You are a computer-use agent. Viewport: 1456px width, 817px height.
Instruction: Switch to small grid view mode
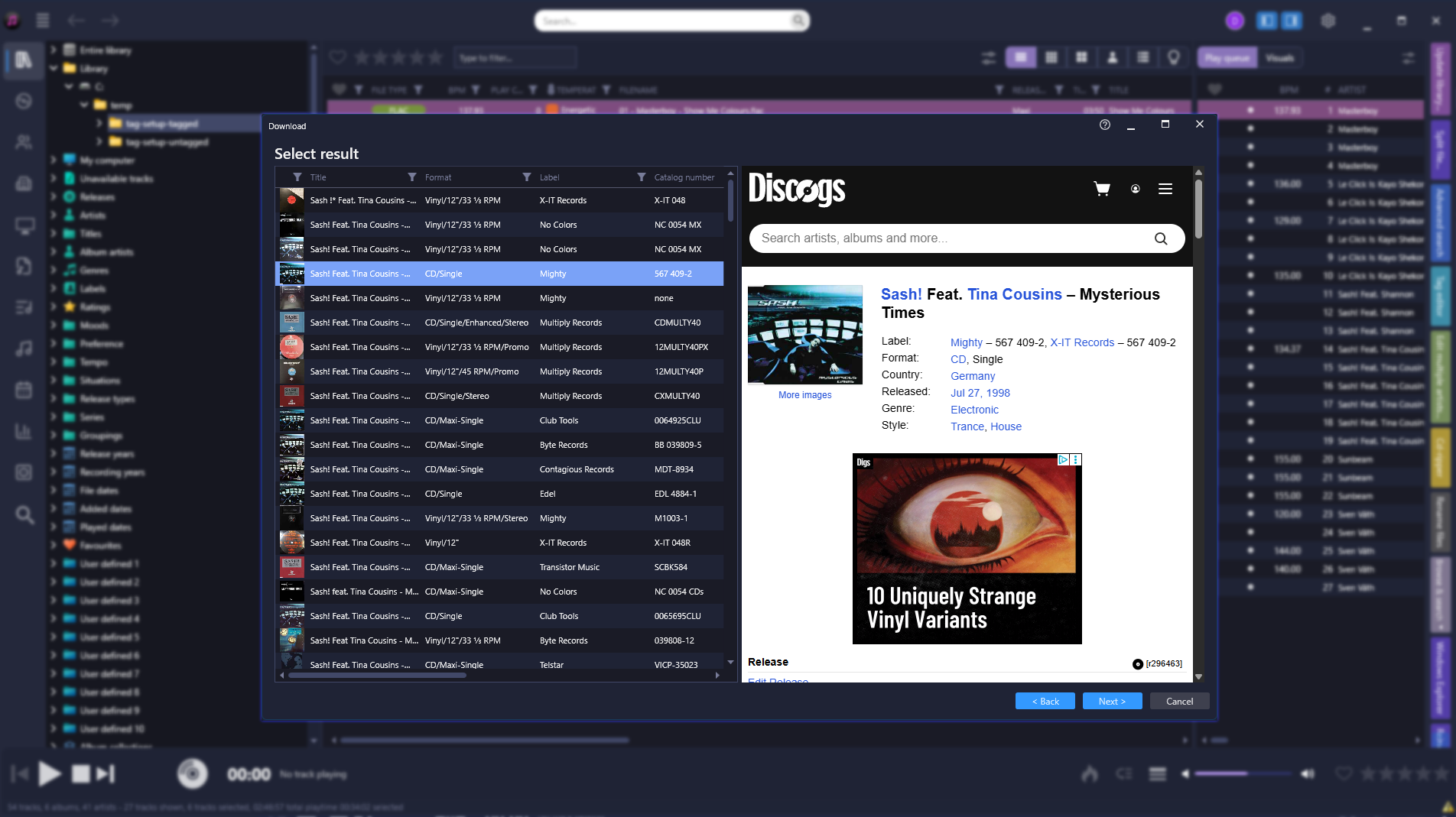[1051, 57]
